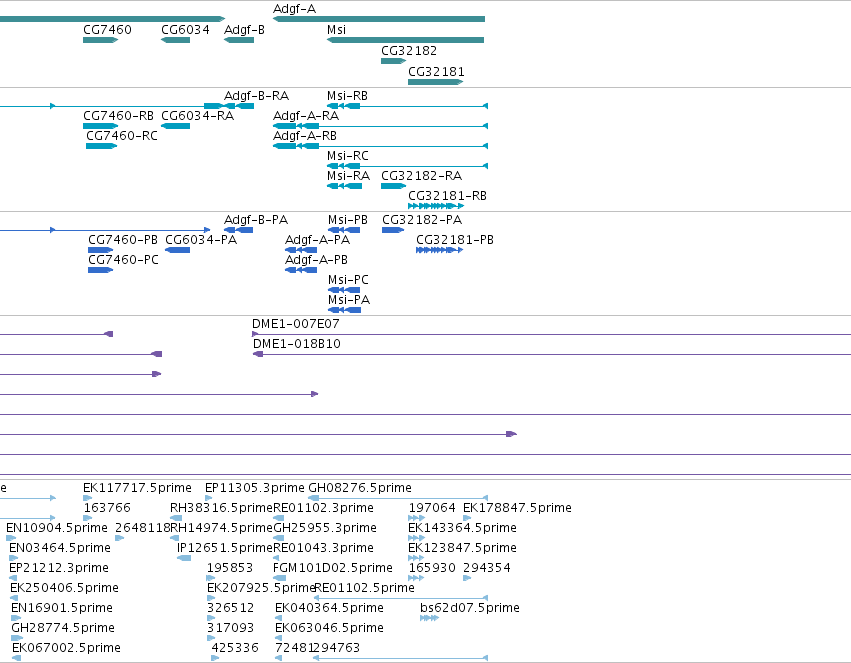Select the CG32182 gene bar glyph
The height and width of the screenshot is (663, 851).
pyautogui.click(x=393, y=61)
